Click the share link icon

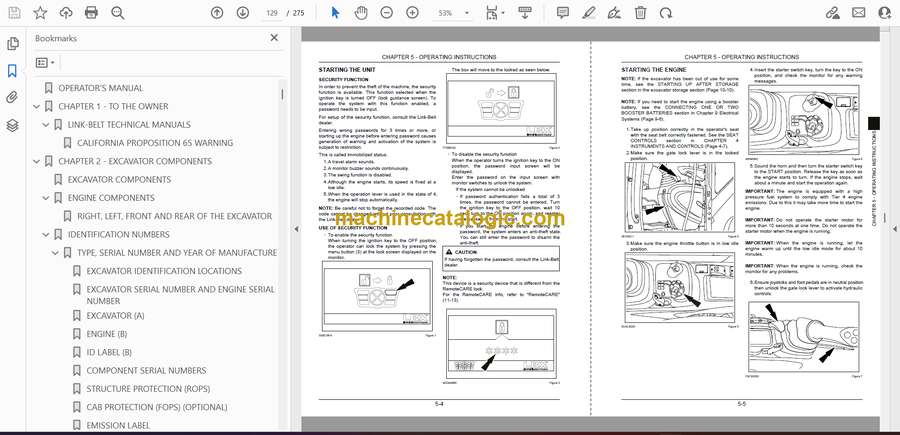[x=832, y=13]
